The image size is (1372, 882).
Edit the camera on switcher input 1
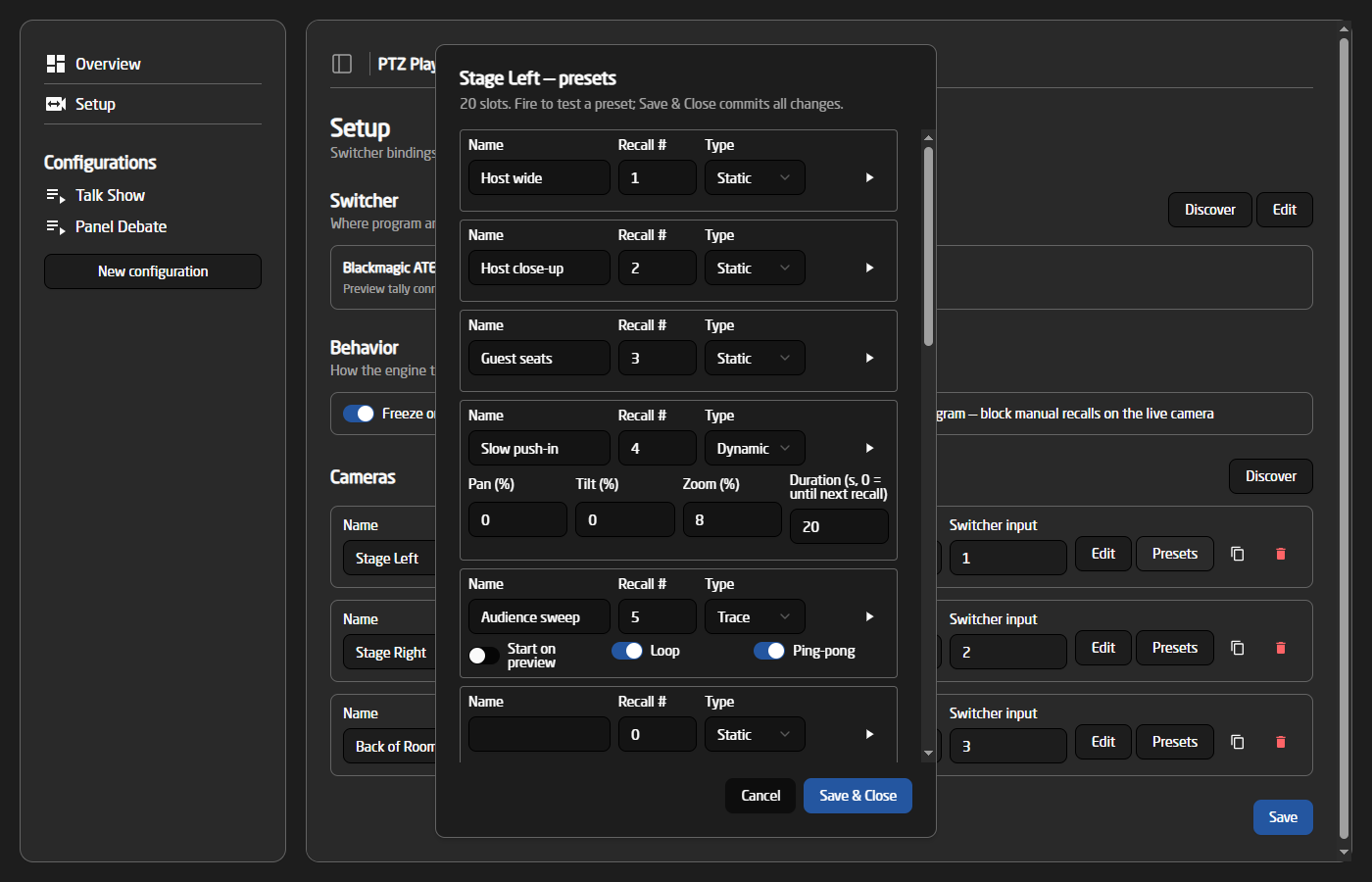pyautogui.click(x=1103, y=554)
